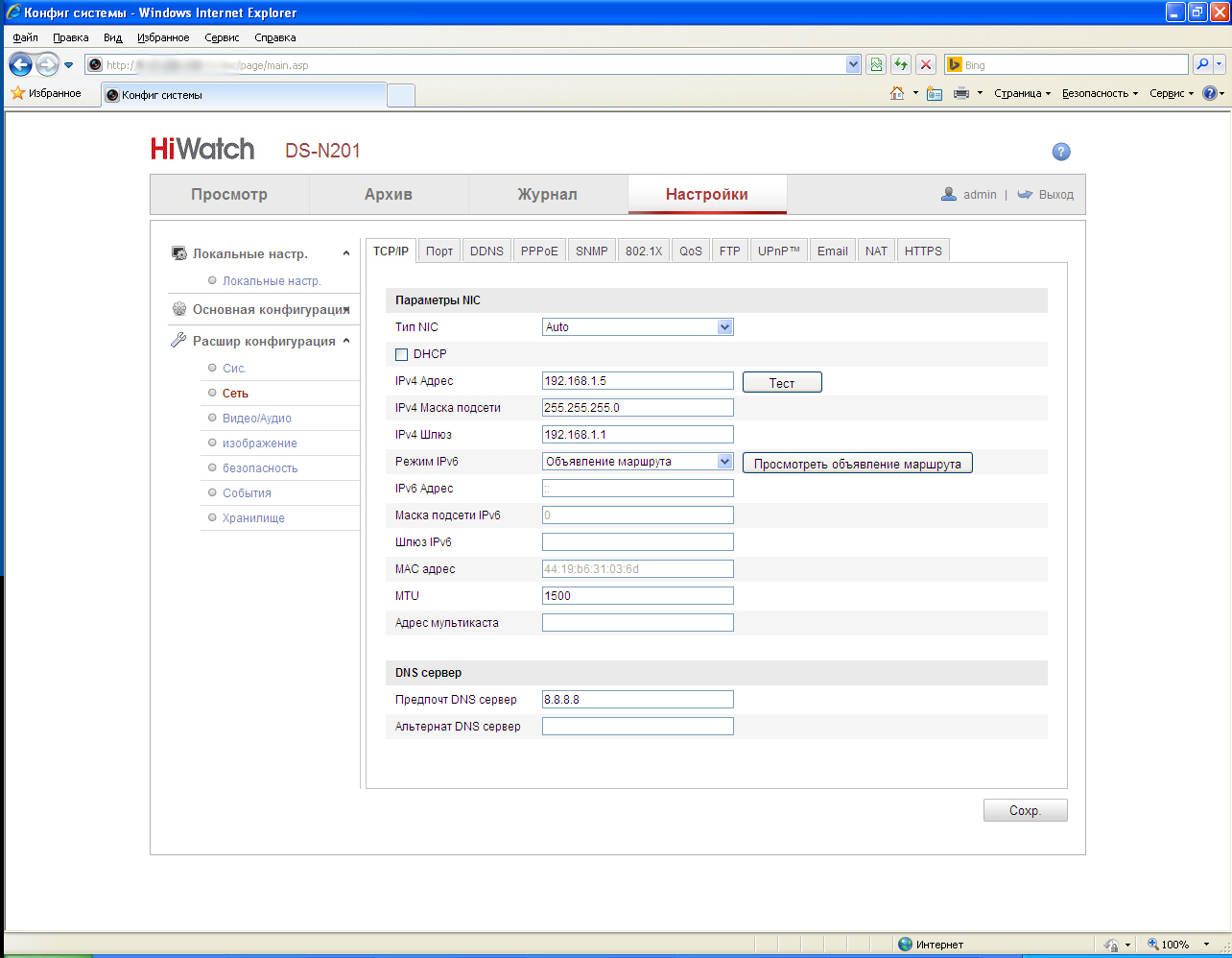This screenshot has width=1232, height=958.
Task: Open the События sidebar item
Action: [x=247, y=493]
